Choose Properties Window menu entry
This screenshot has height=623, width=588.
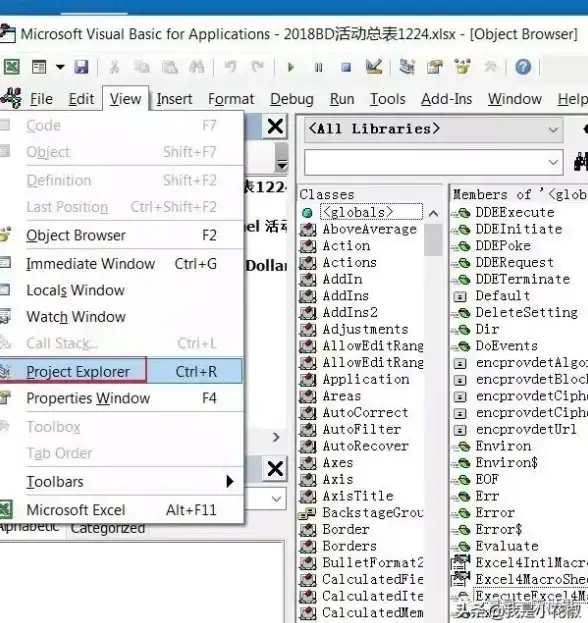coord(121,398)
